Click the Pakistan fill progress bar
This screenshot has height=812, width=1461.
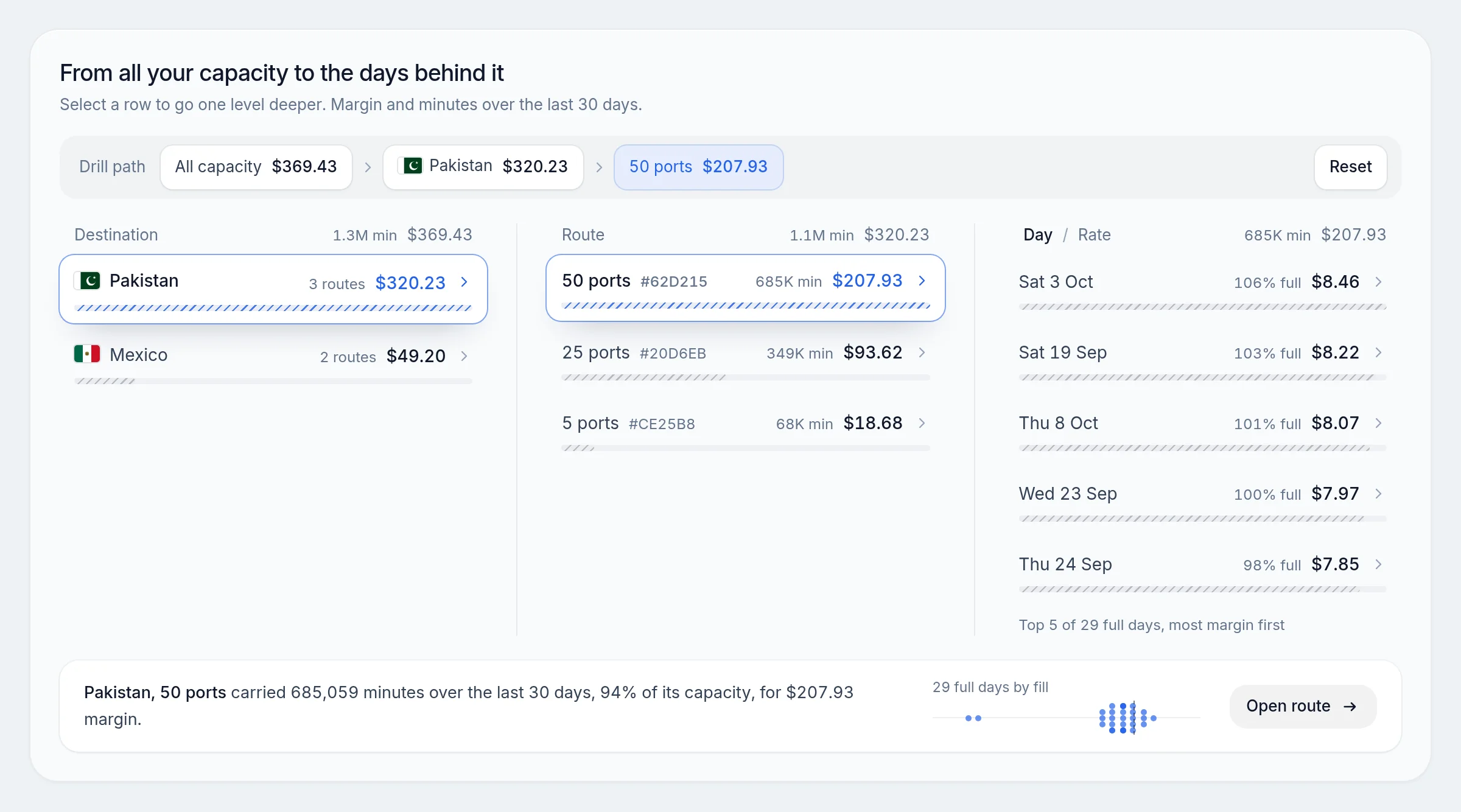[273, 308]
